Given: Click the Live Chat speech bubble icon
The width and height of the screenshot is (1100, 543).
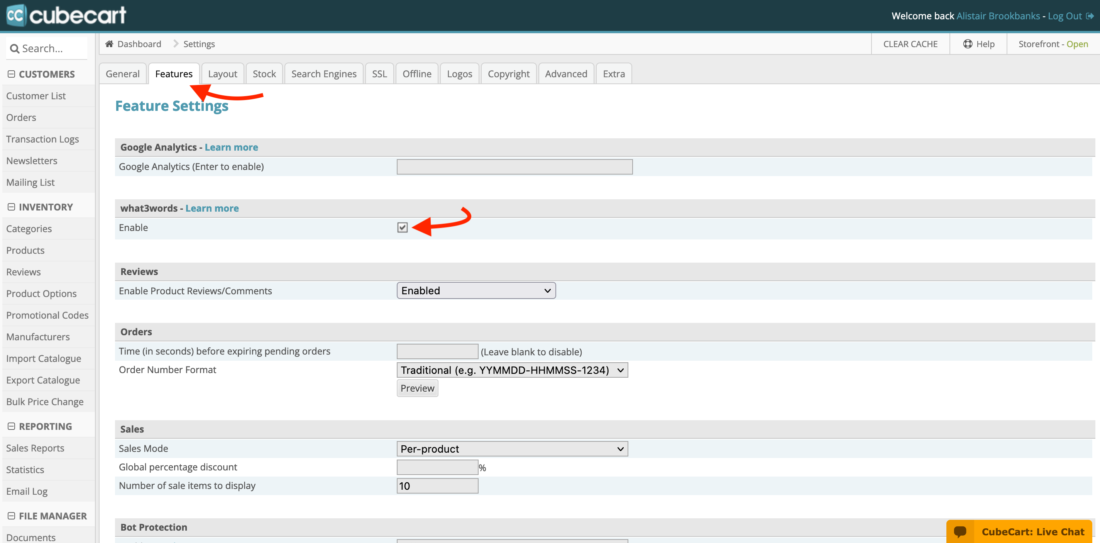Looking at the screenshot, I should click(960, 532).
